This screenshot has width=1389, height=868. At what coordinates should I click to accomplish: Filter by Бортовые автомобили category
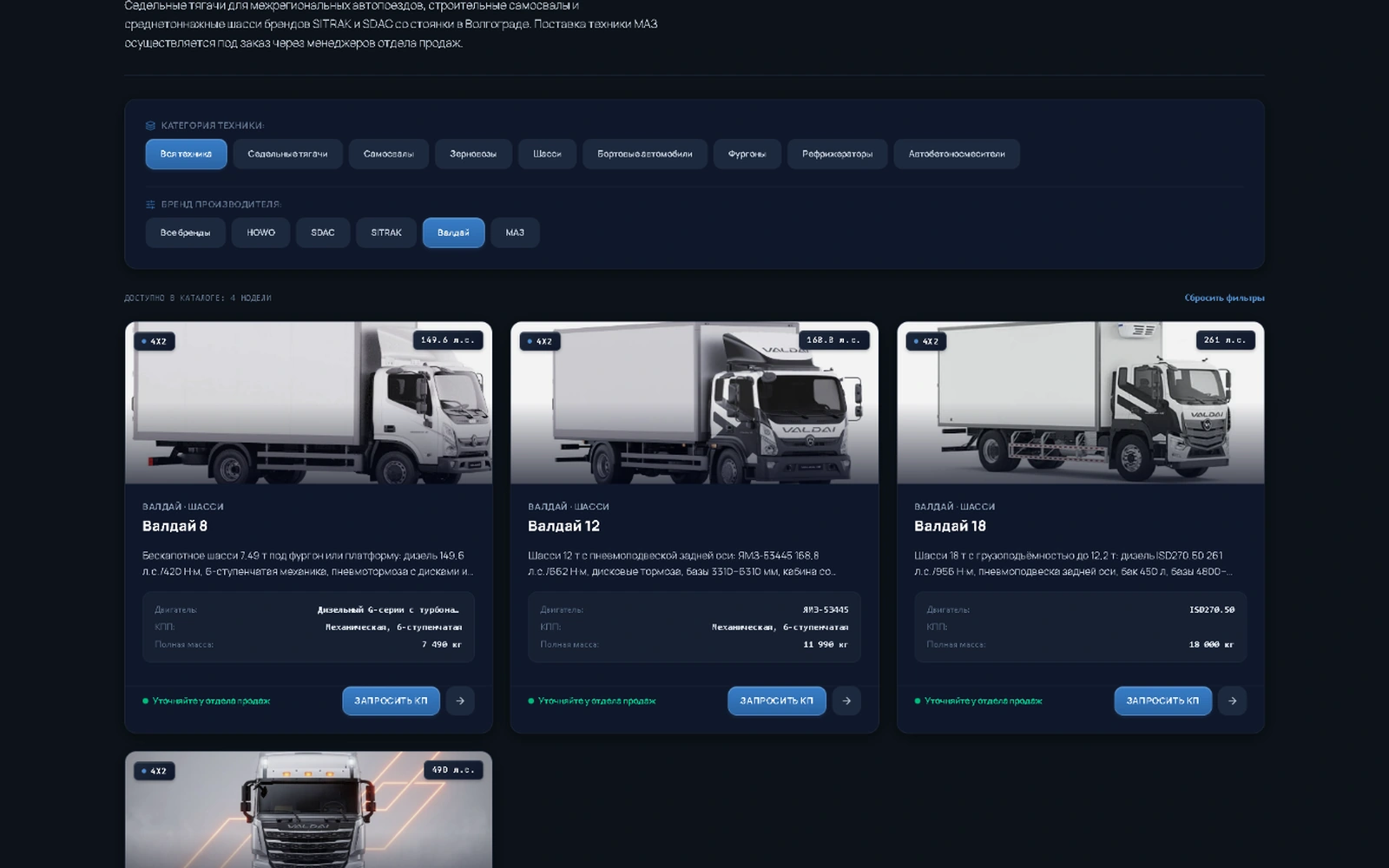[645, 154]
